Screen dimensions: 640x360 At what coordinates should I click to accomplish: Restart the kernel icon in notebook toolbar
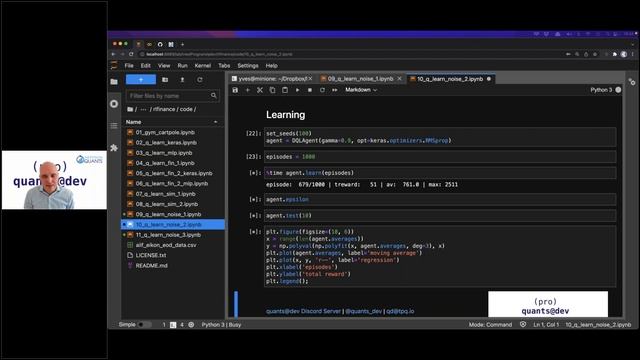tap(322, 90)
